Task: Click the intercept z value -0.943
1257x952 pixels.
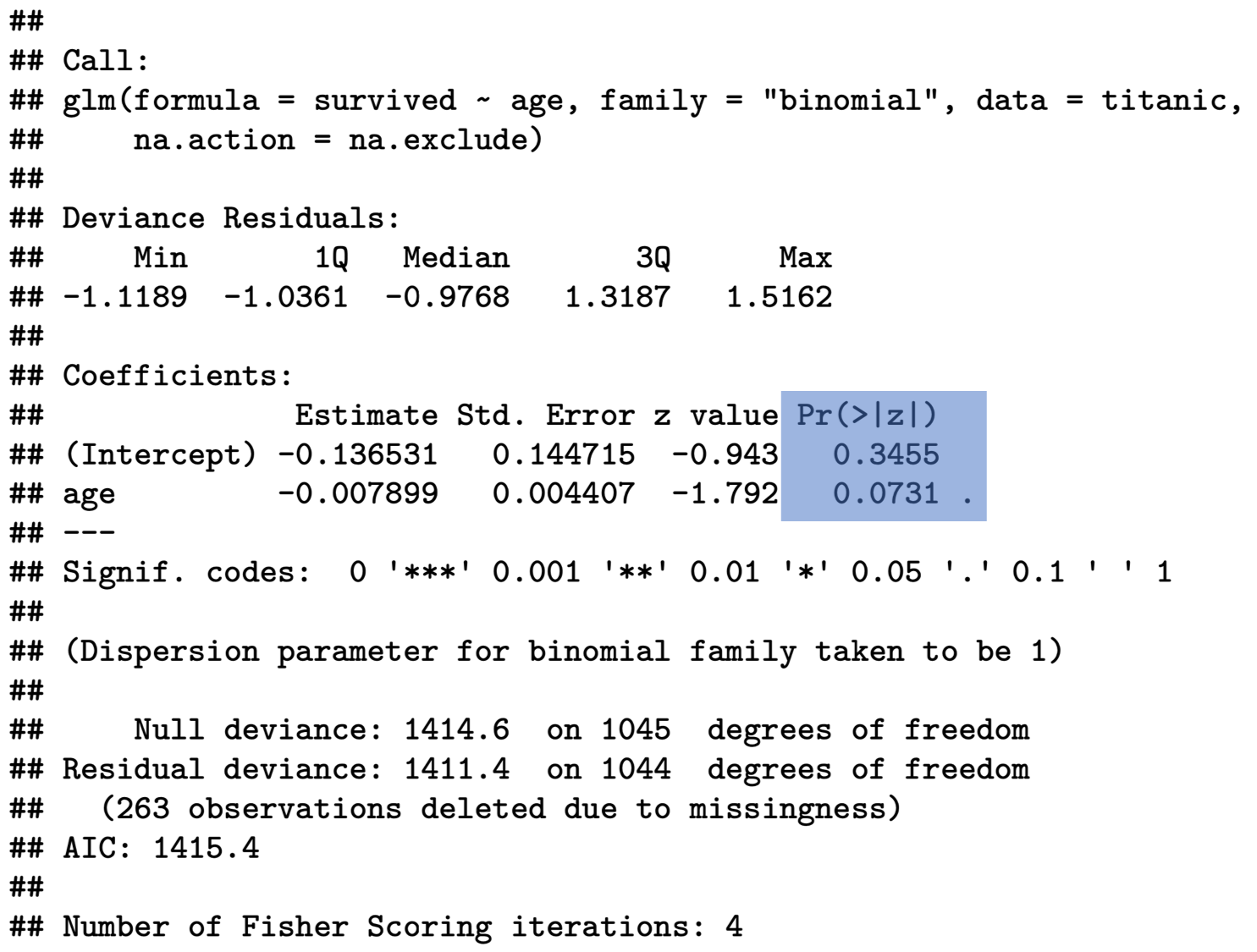Action: pos(725,455)
